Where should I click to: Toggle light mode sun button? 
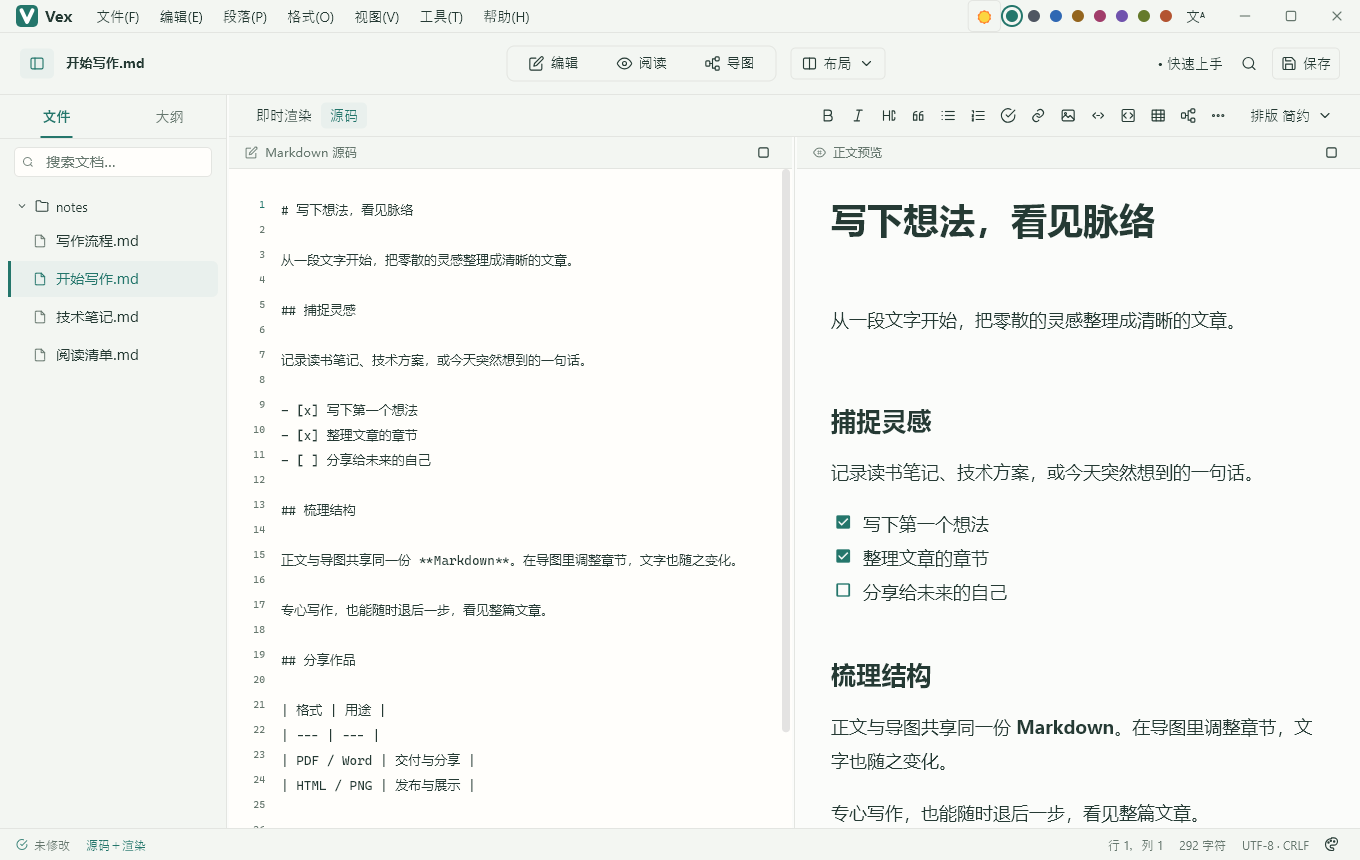984,16
